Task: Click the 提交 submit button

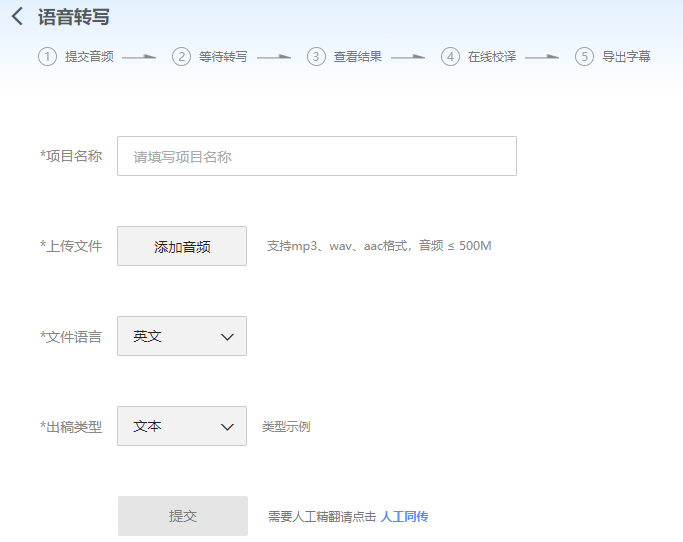Action: (183, 516)
